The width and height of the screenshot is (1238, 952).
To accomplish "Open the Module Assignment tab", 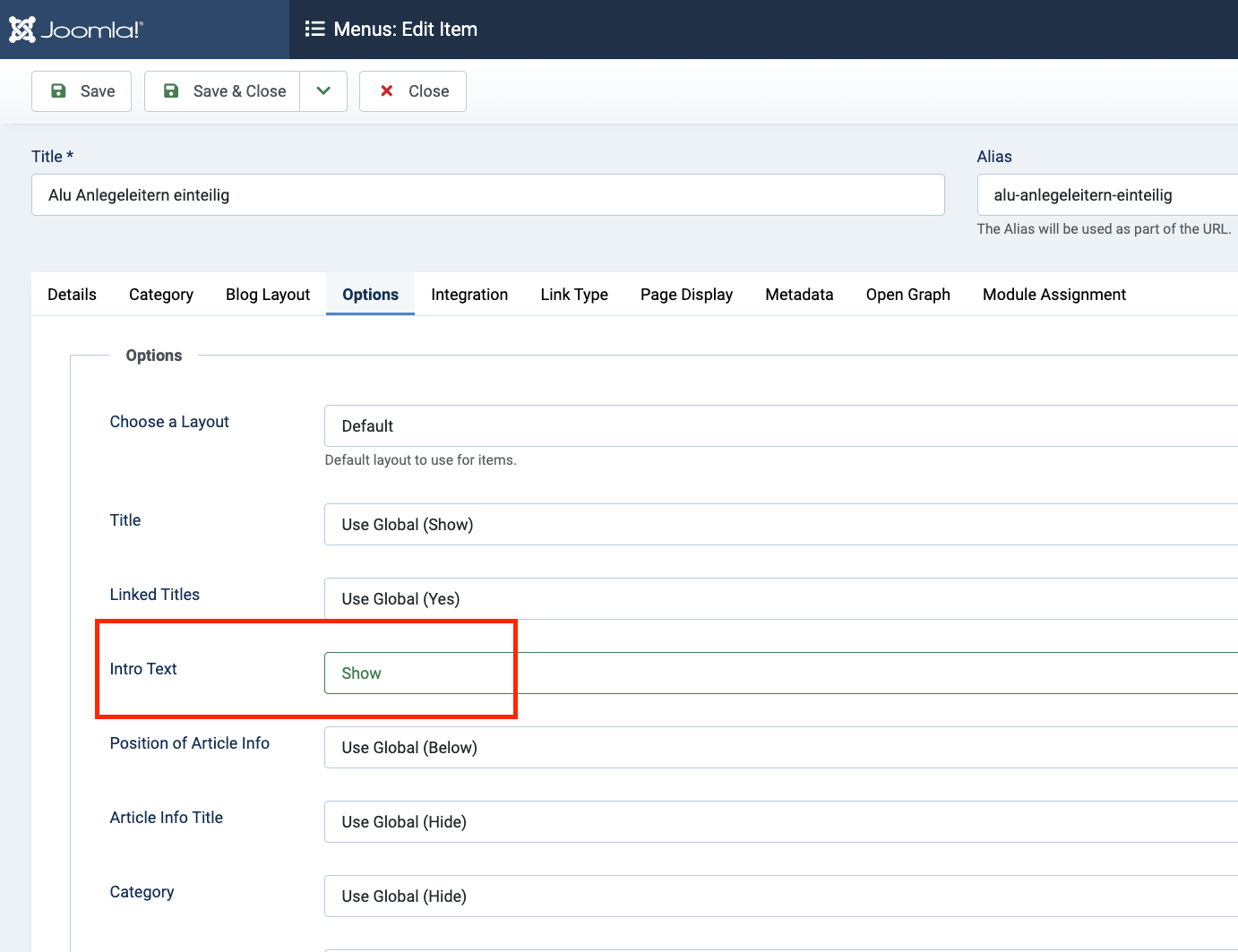I will [x=1053, y=295].
